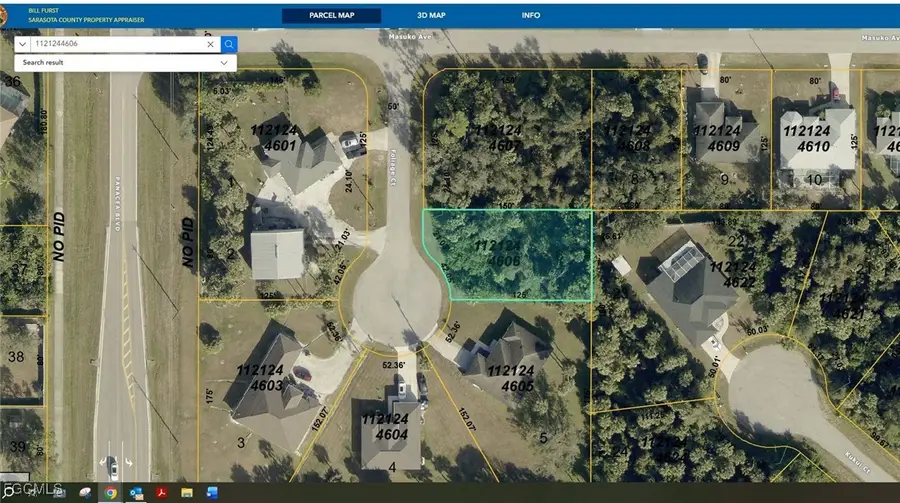Switch to the PARCEL MAP tab
Image resolution: width=900 pixels, height=503 pixels.
click(x=331, y=16)
